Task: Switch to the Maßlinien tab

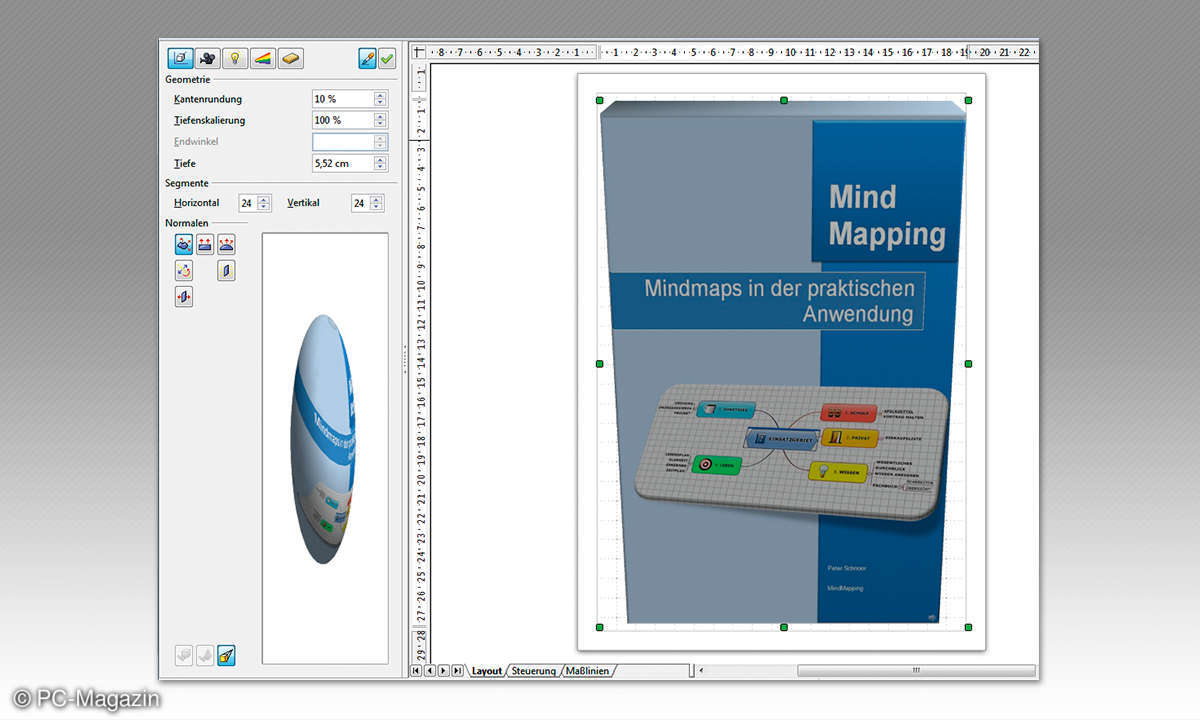Action: (x=589, y=671)
